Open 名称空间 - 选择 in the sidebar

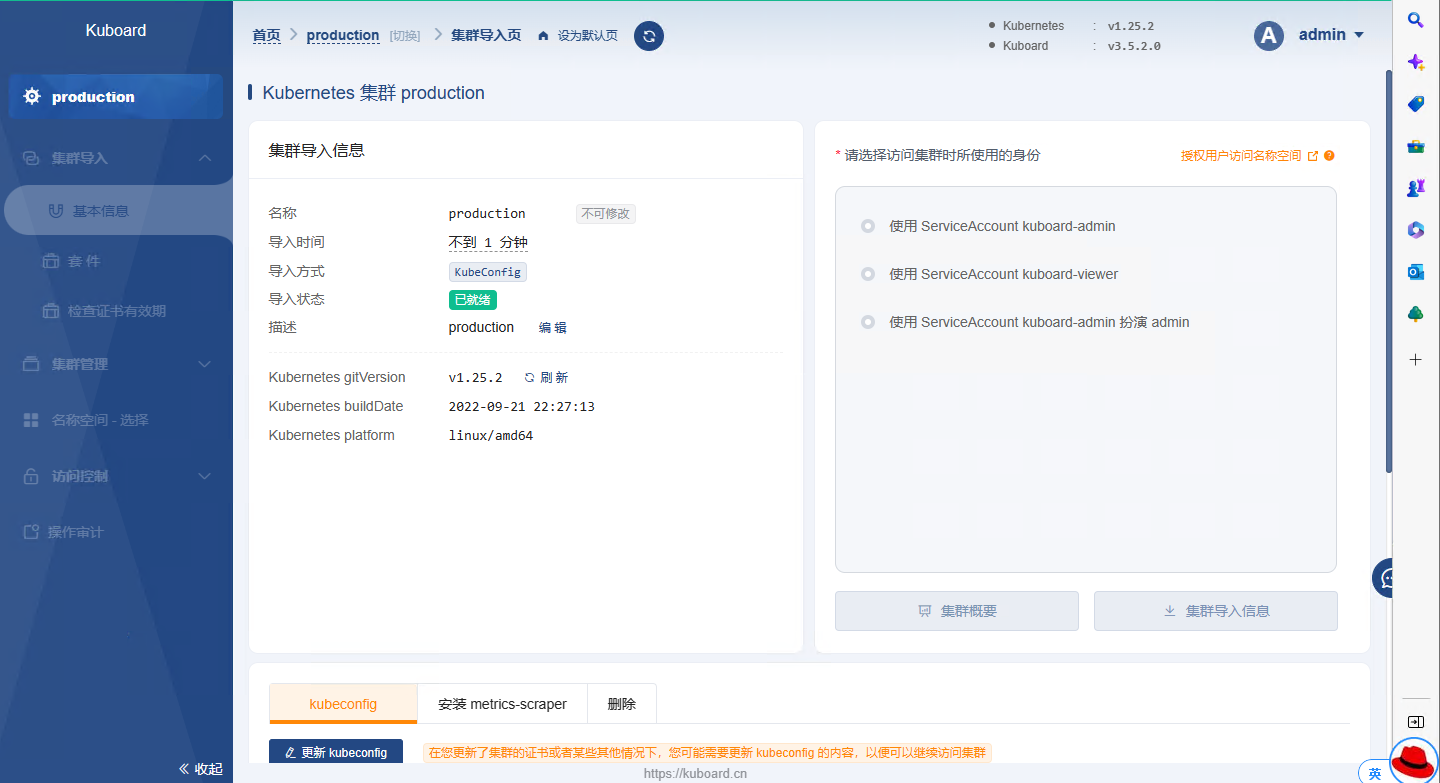click(x=100, y=420)
